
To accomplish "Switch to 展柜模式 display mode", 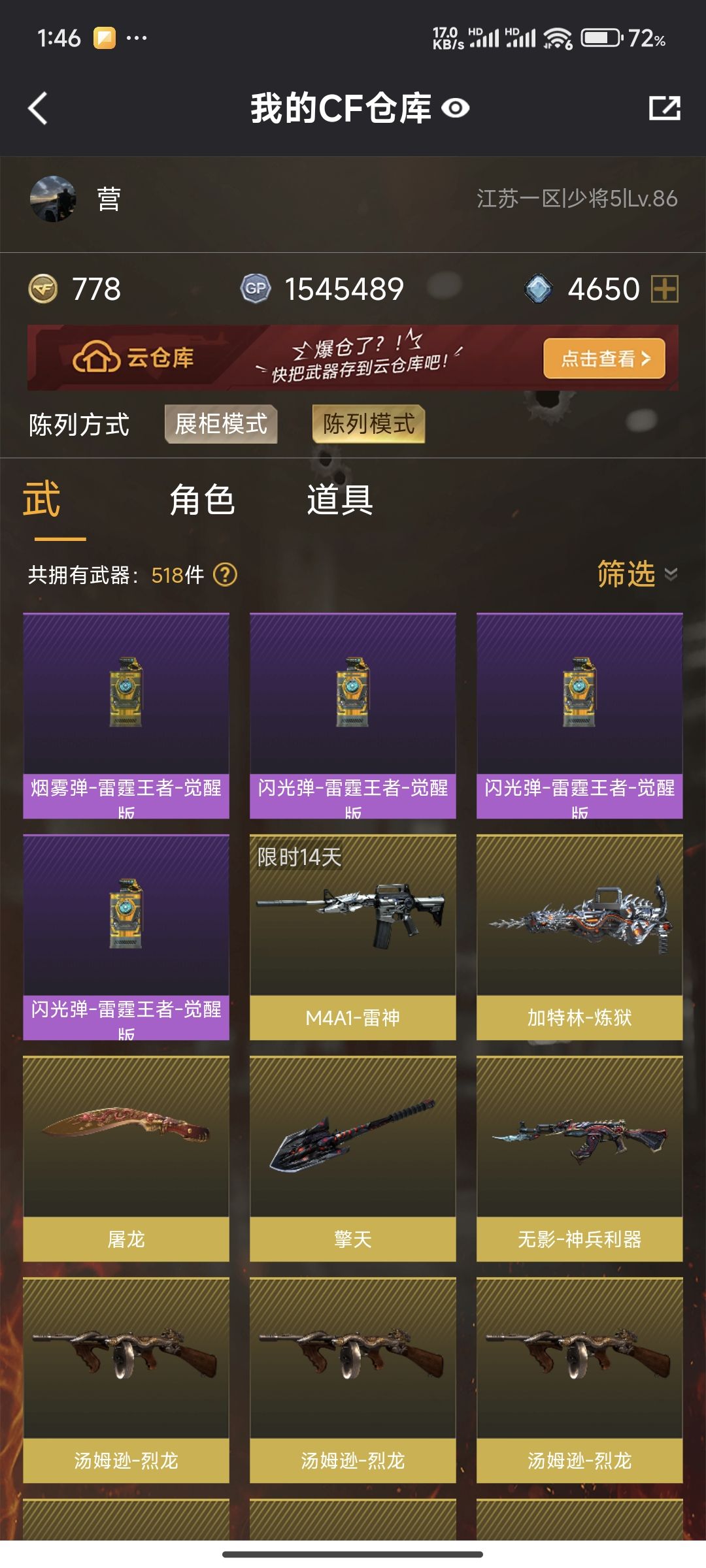I will (221, 424).
